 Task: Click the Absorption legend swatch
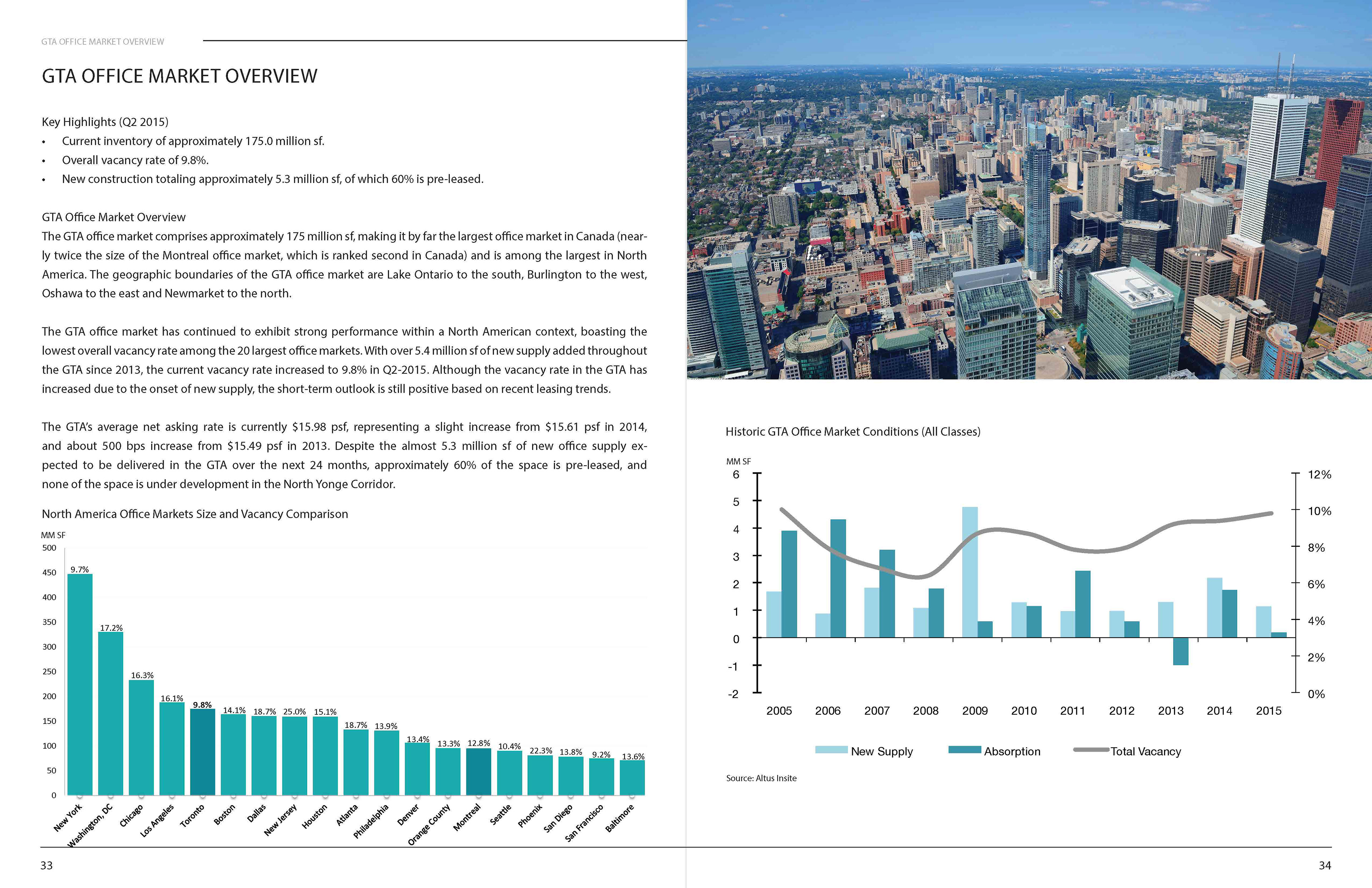pyautogui.click(x=964, y=750)
